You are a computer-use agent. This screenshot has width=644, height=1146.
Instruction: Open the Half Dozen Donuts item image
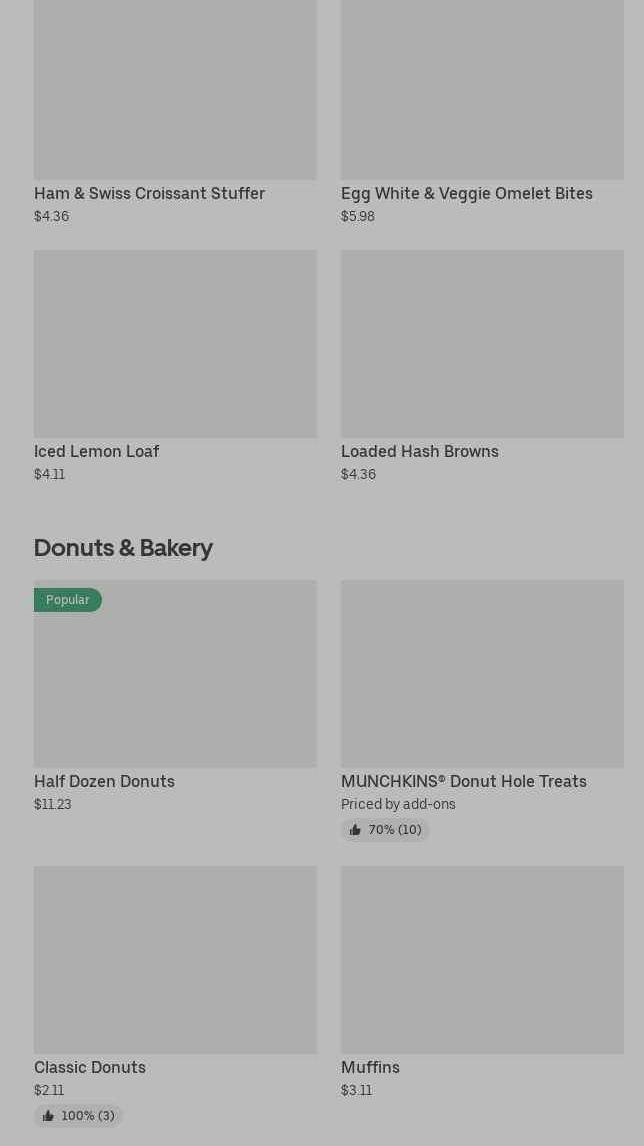[175, 674]
